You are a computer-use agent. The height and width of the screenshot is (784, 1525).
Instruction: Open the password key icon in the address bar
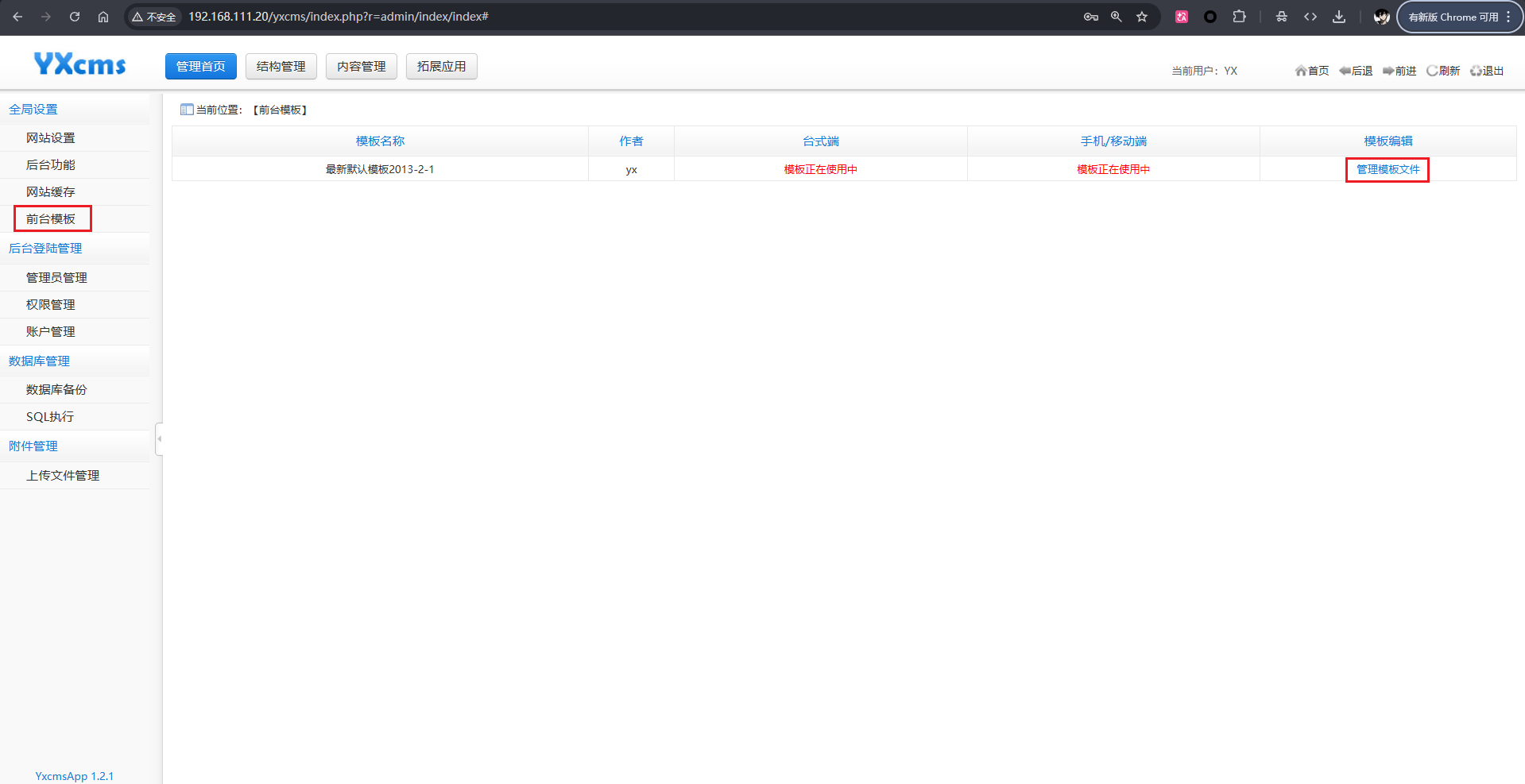point(1091,17)
